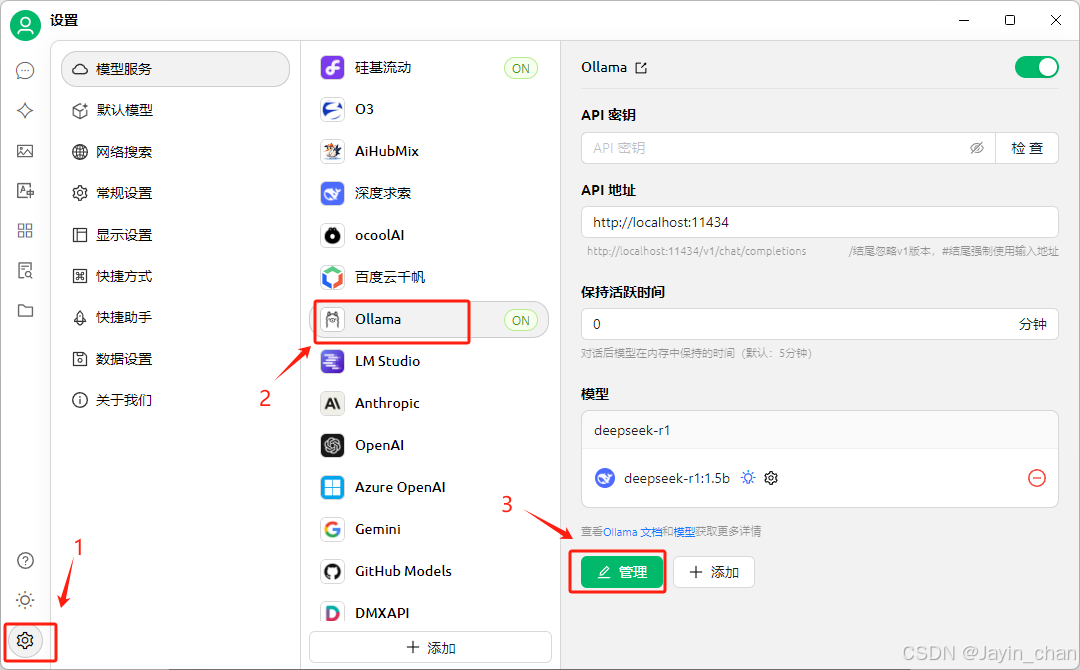Click the 硅基流动 ON status badge
Screen dimensions: 1080x670
coord(521,68)
